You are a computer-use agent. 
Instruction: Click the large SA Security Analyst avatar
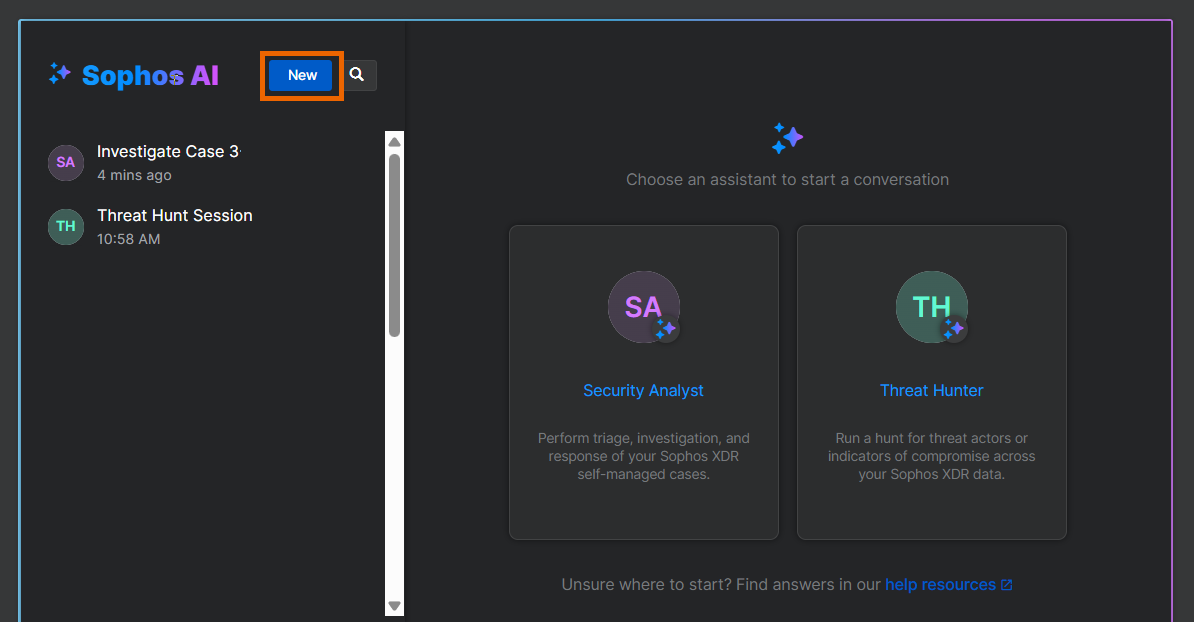pos(643,307)
